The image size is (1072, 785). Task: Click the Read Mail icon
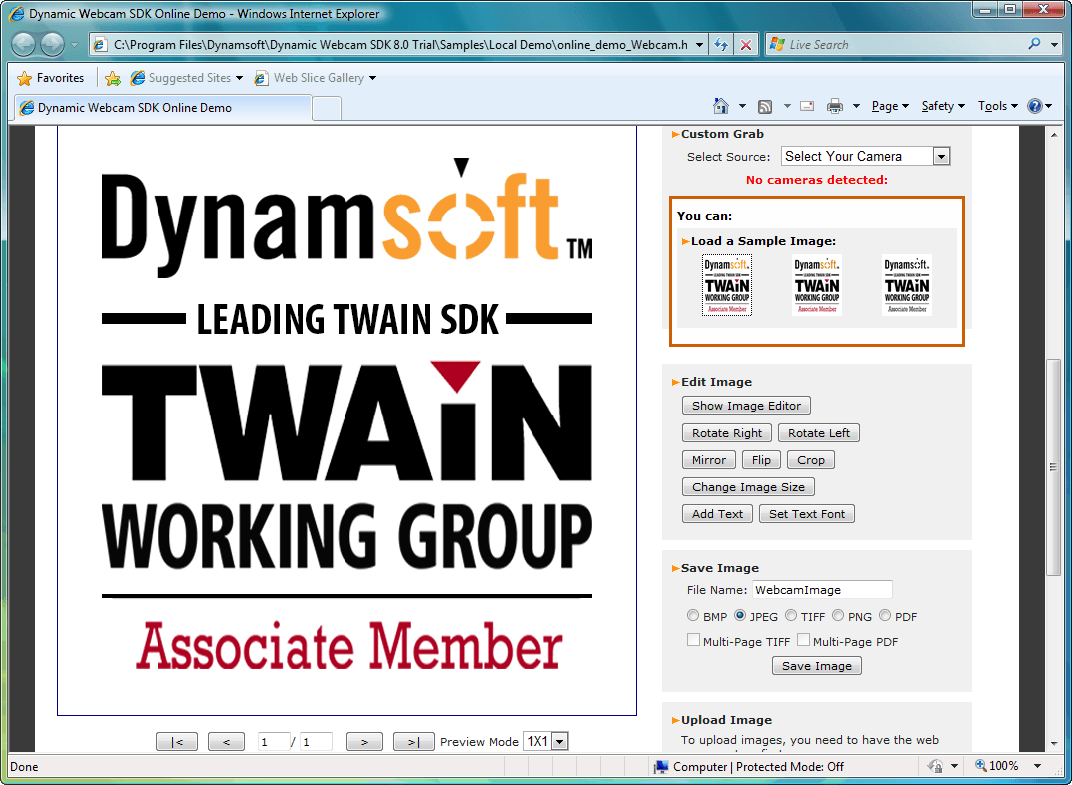click(807, 106)
